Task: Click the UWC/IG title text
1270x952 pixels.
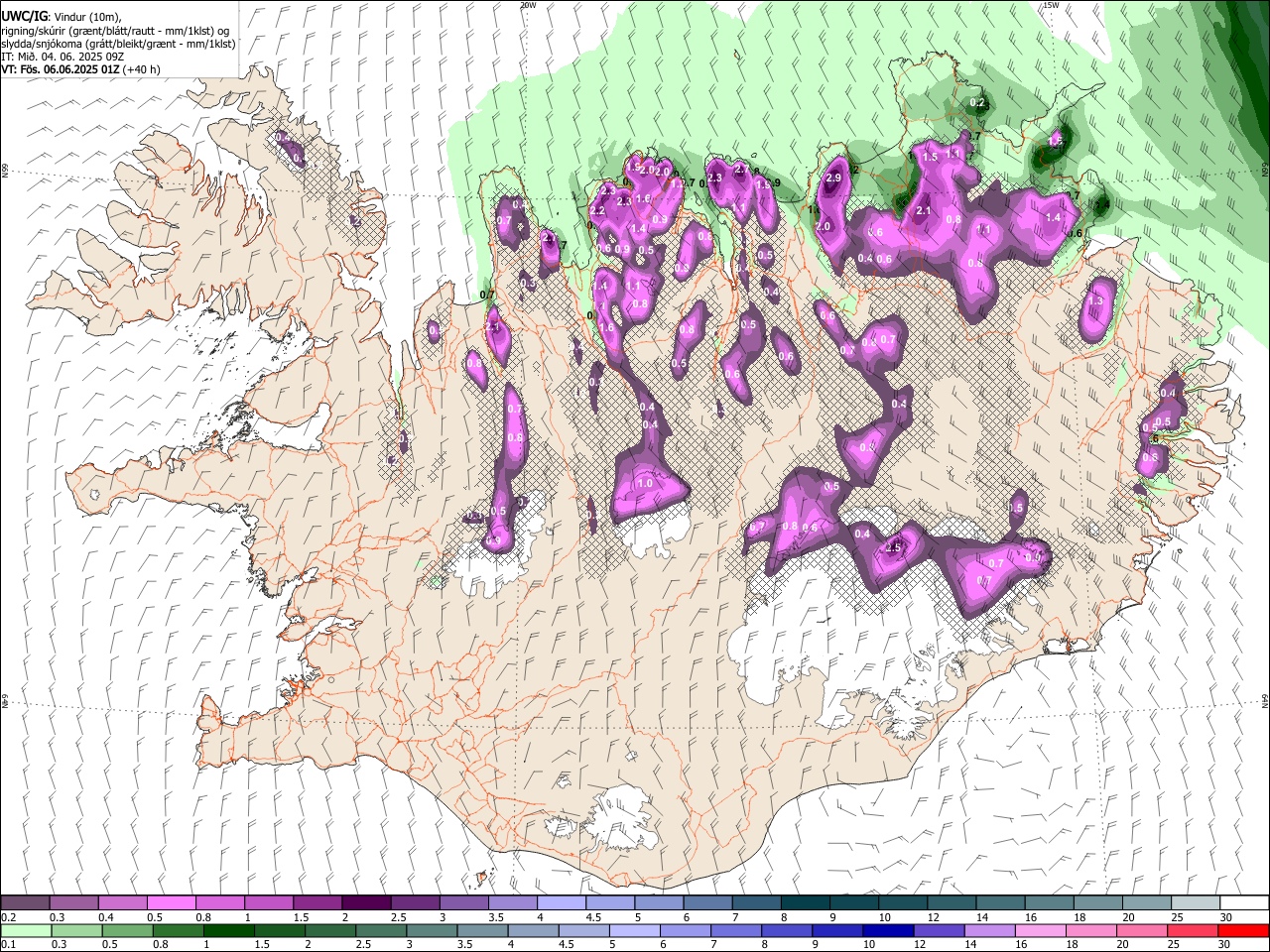Action: coord(24,16)
